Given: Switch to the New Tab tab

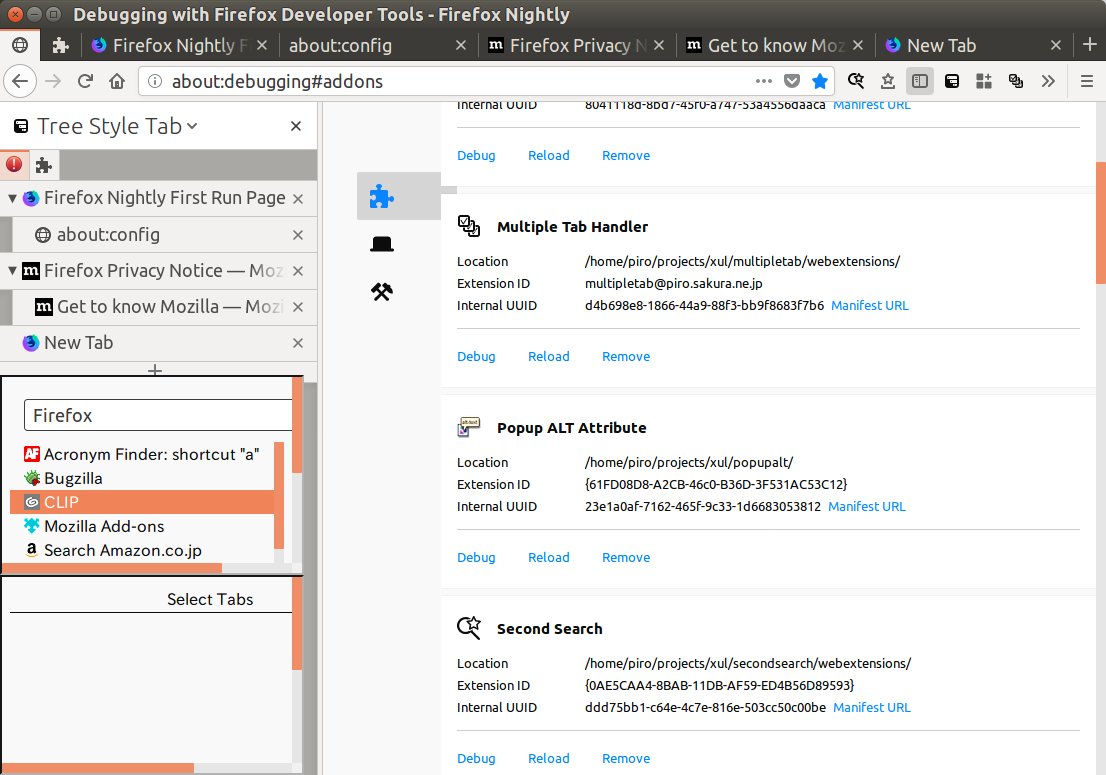Looking at the screenshot, I should coord(973,45).
